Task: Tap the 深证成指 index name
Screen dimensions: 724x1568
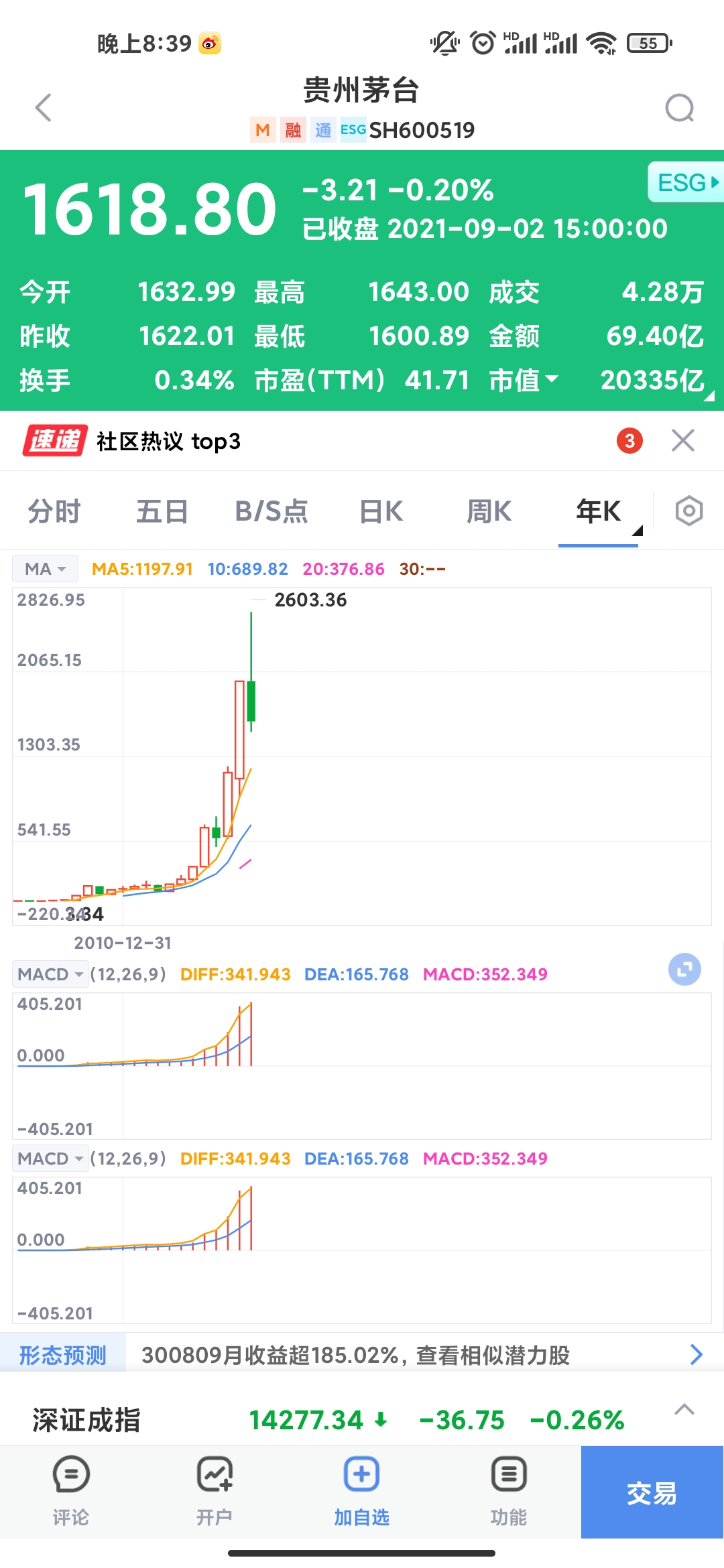Action: (86, 1420)
